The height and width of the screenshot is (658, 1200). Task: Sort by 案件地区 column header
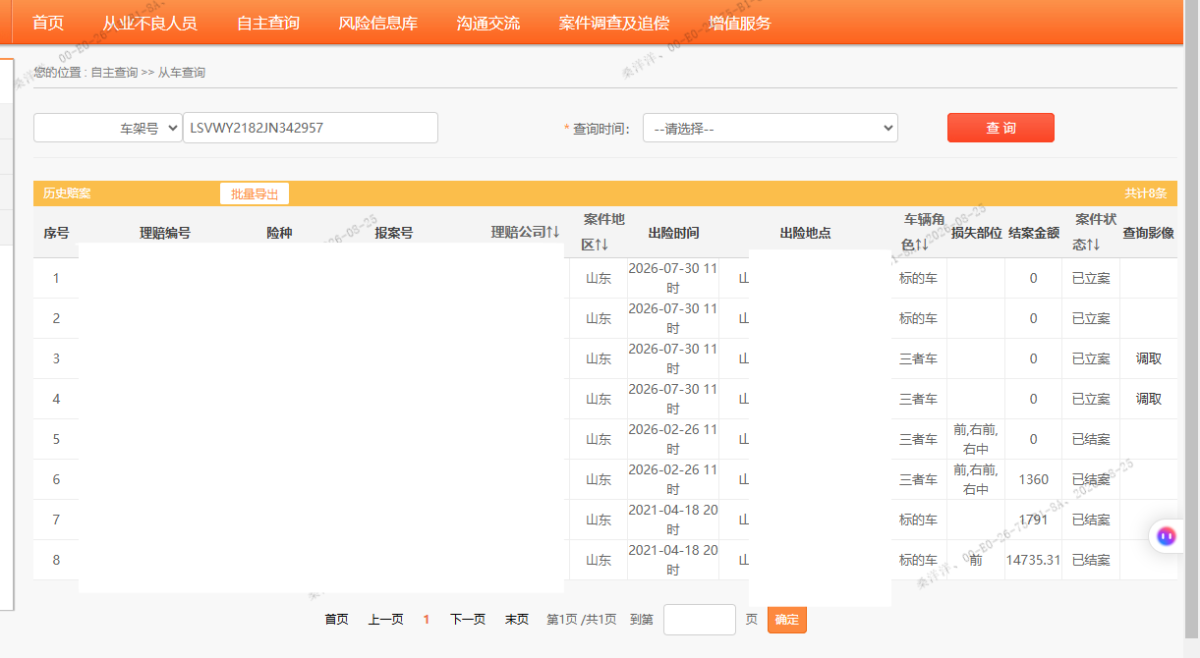pyautogui.click(x=603, y=232)
